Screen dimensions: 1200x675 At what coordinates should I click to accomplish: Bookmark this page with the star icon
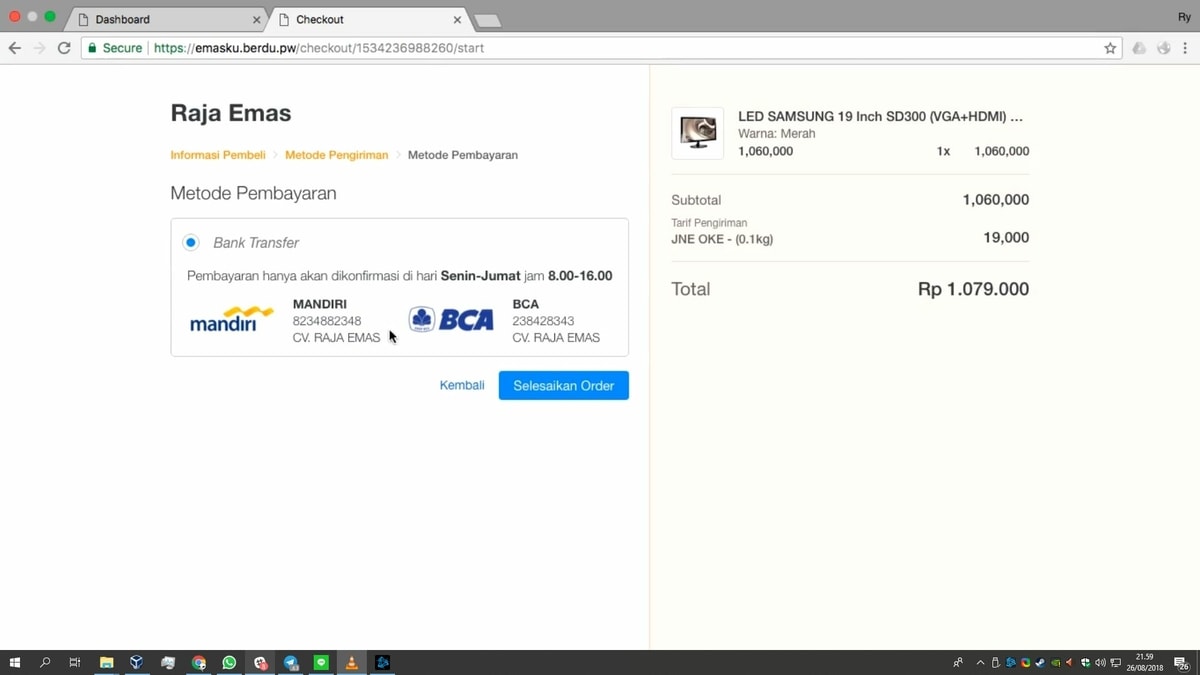click(1110, 48)
